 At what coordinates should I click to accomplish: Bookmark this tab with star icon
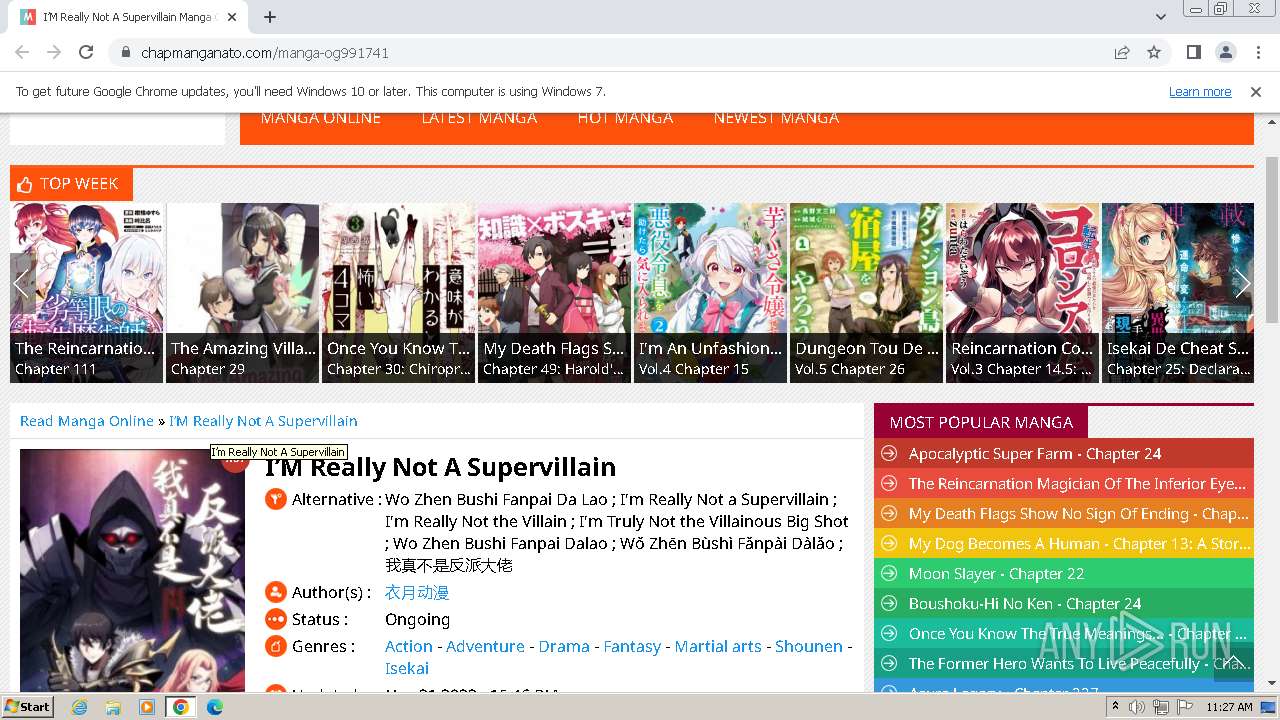coord(1154,52)
